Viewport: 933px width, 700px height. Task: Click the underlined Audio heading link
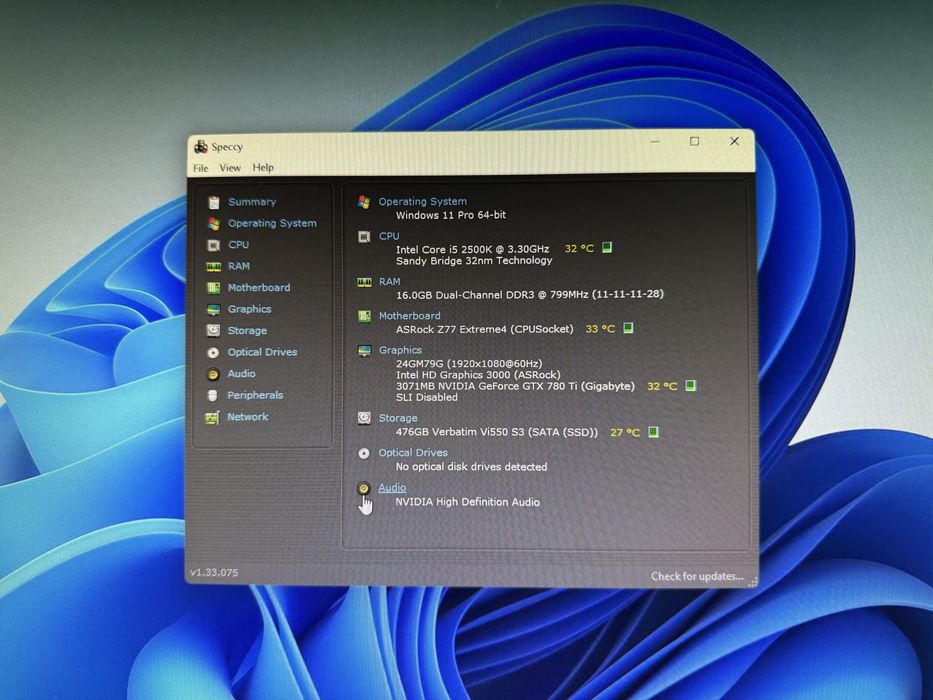click(392, 488)
